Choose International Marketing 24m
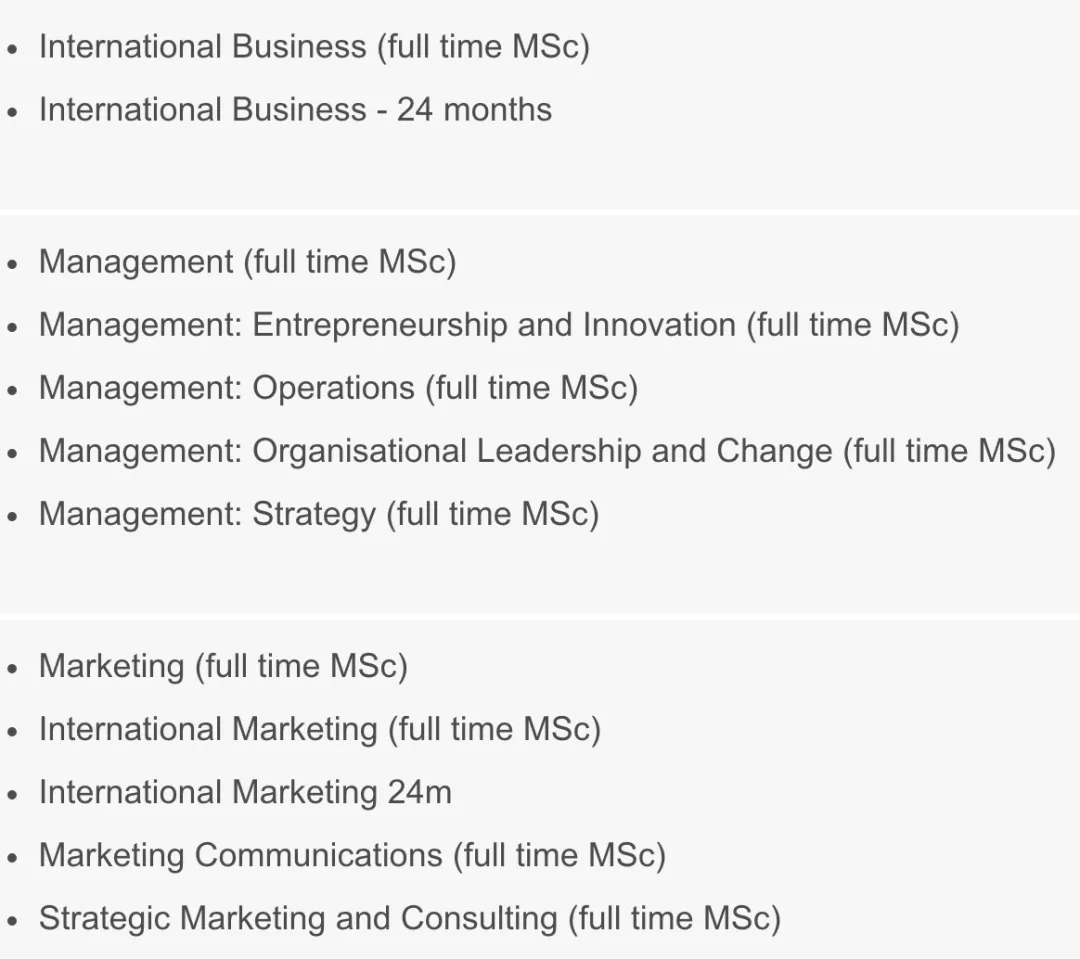 [245, 792]
